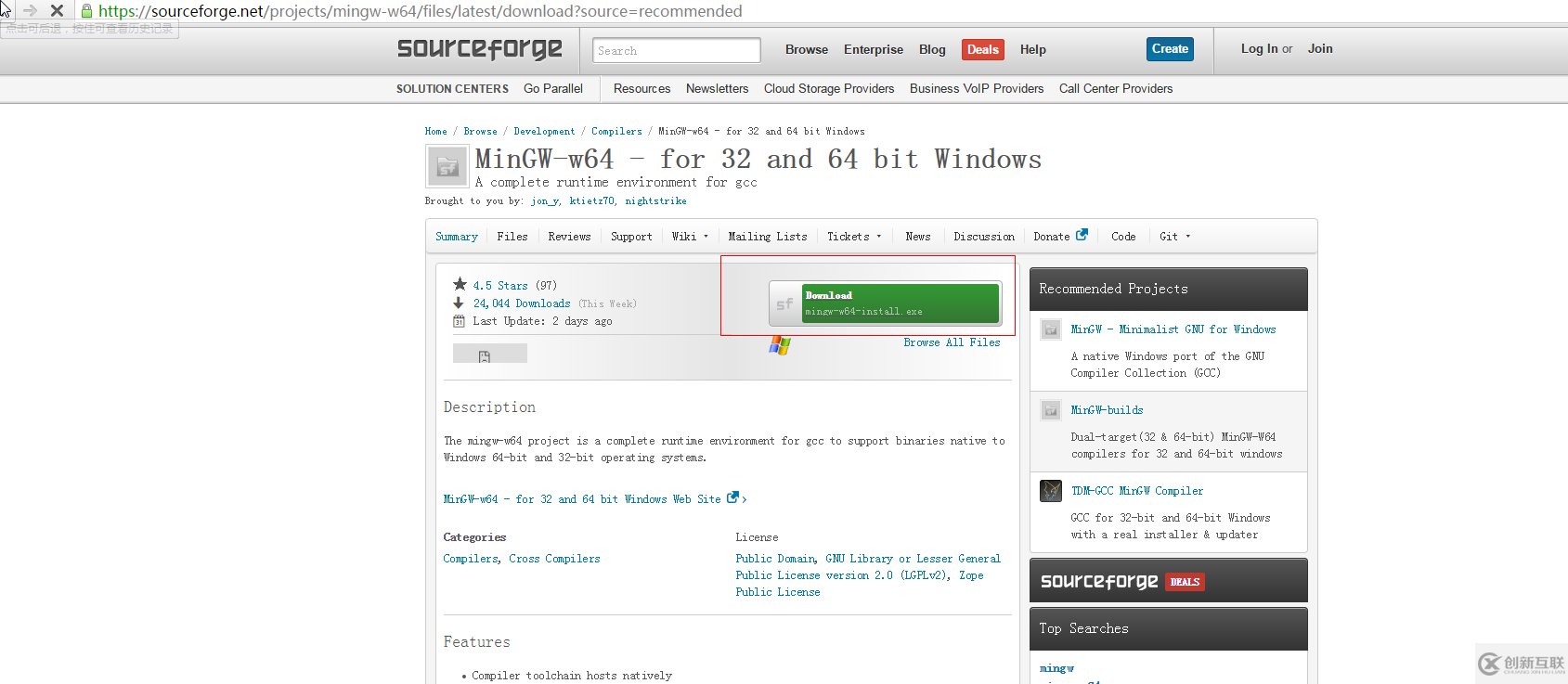Click the small document icon below Last Update
This screenshot has width=1568, height=684.
point(485,356)
